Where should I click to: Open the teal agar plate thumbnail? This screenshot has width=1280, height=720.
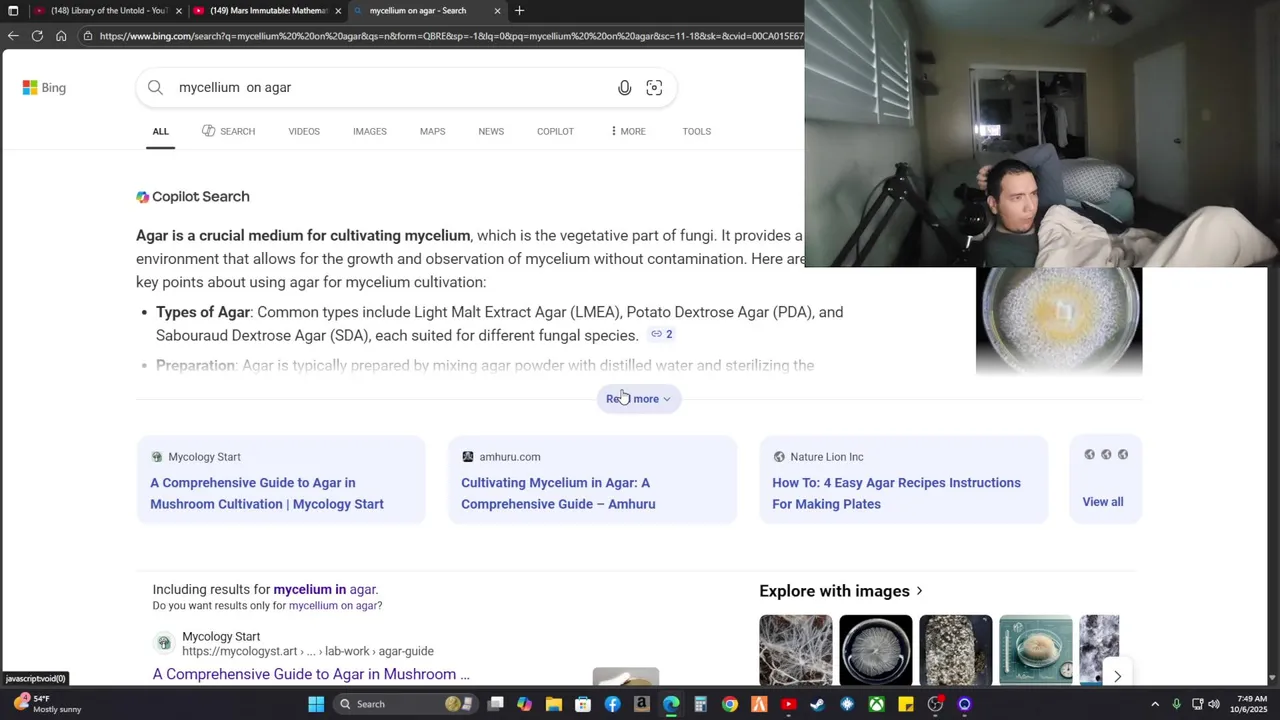(1036, 650)
